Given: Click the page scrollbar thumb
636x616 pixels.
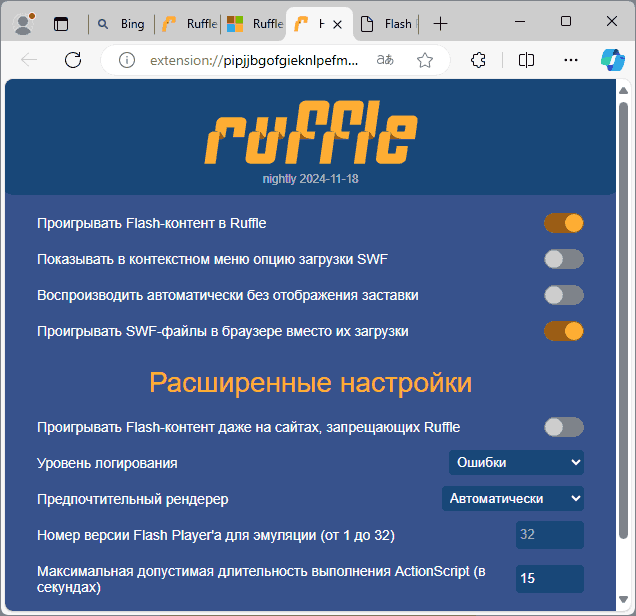Looking at the screenshot, I should [x=624, y=320].
